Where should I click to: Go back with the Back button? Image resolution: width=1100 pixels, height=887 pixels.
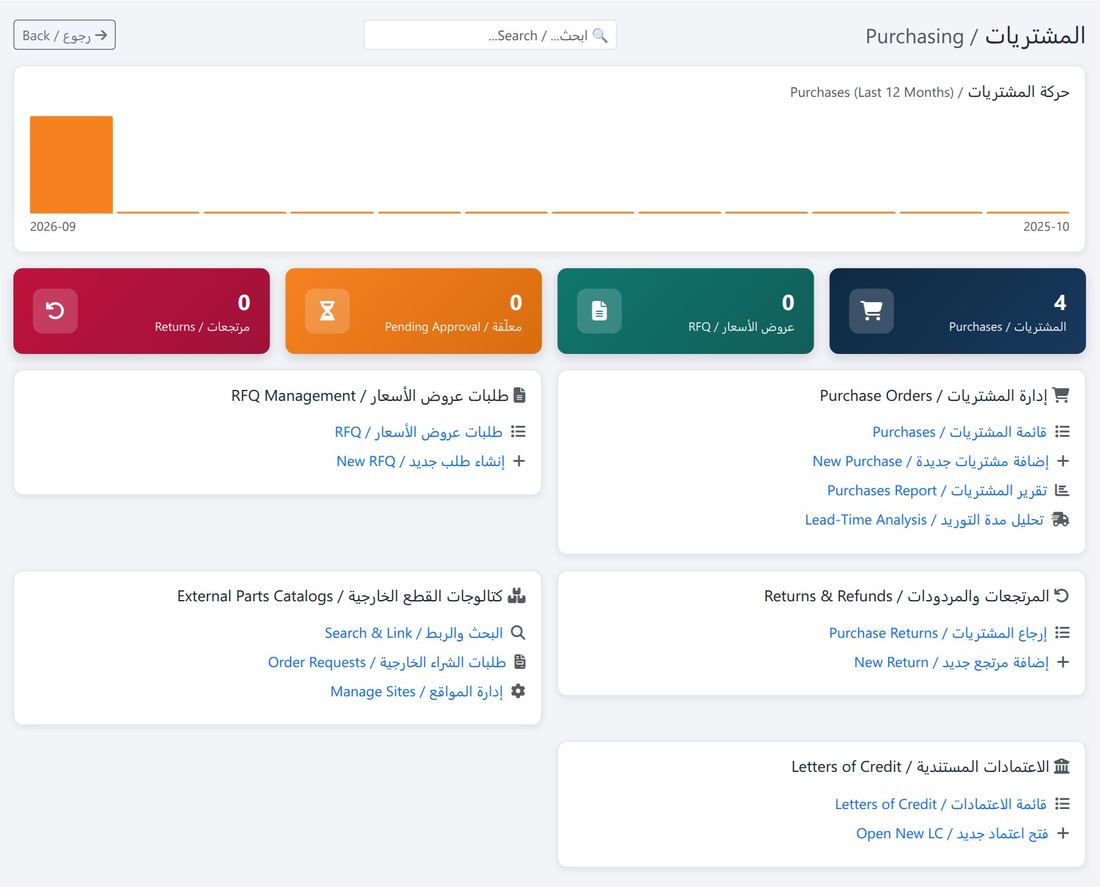[65, 35]
